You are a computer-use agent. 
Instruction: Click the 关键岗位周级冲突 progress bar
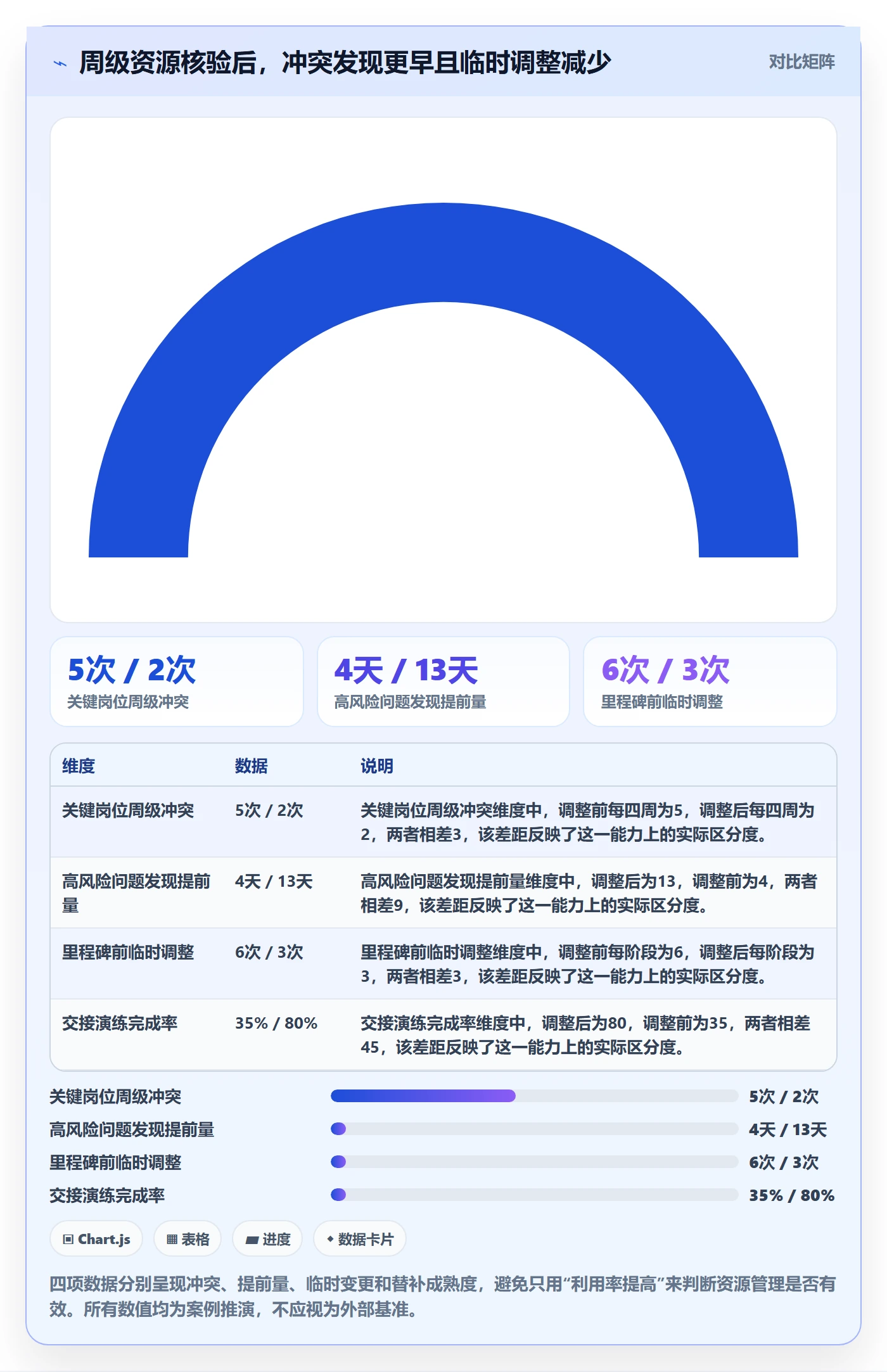point(534,1096)
